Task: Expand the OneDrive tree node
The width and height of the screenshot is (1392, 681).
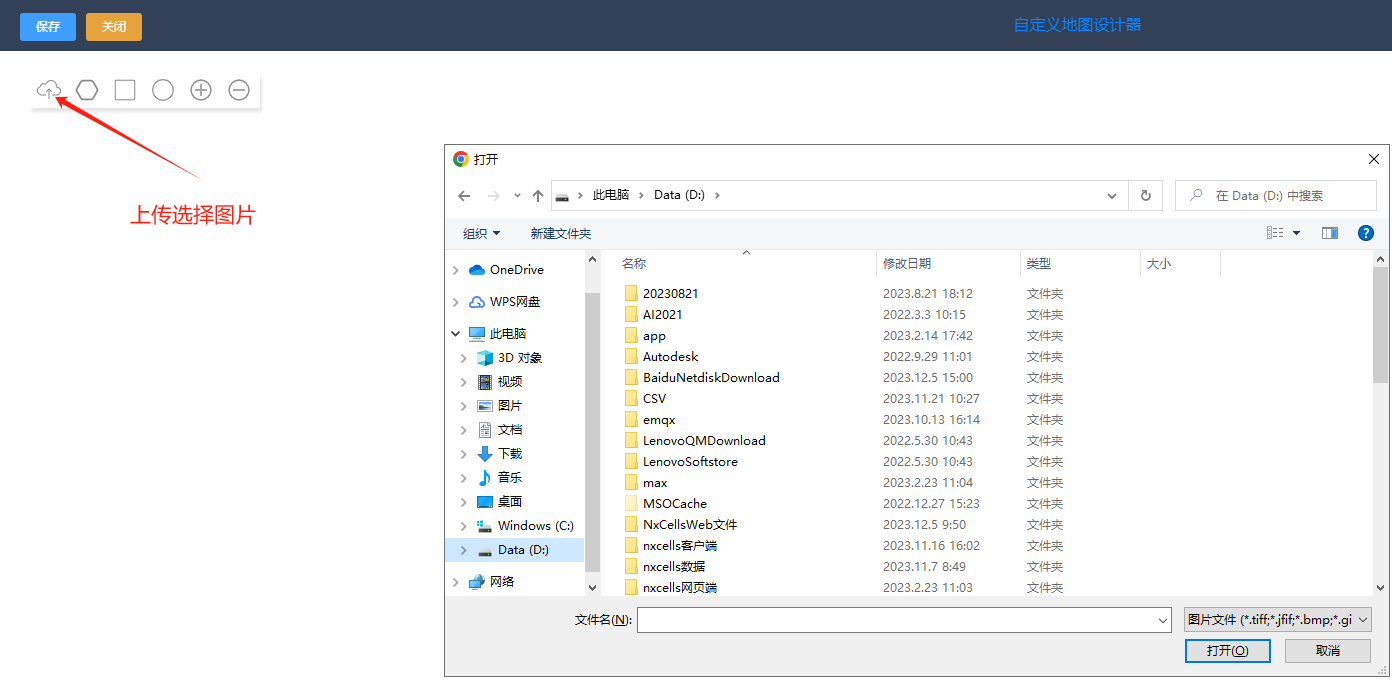Action: [x=457, y=270]
